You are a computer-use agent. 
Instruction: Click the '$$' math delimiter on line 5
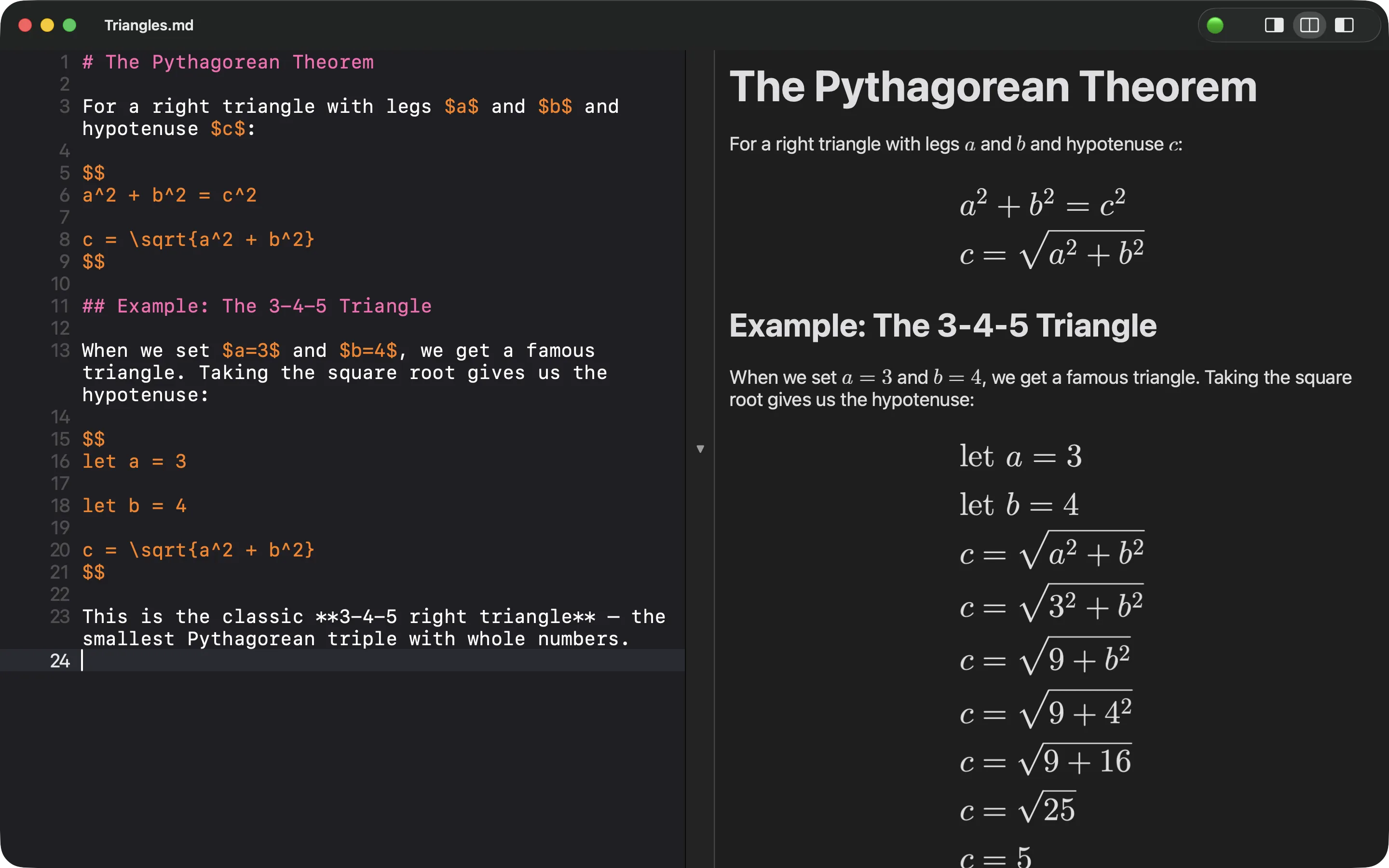[x=94, y=173]
